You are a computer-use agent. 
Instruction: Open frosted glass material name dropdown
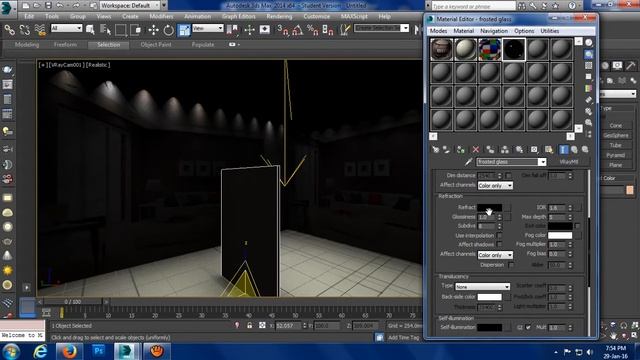coord(542,162)
